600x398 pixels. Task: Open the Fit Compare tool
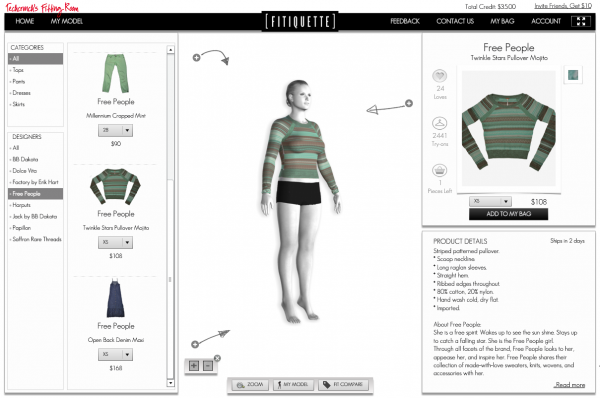coord(344,385)
